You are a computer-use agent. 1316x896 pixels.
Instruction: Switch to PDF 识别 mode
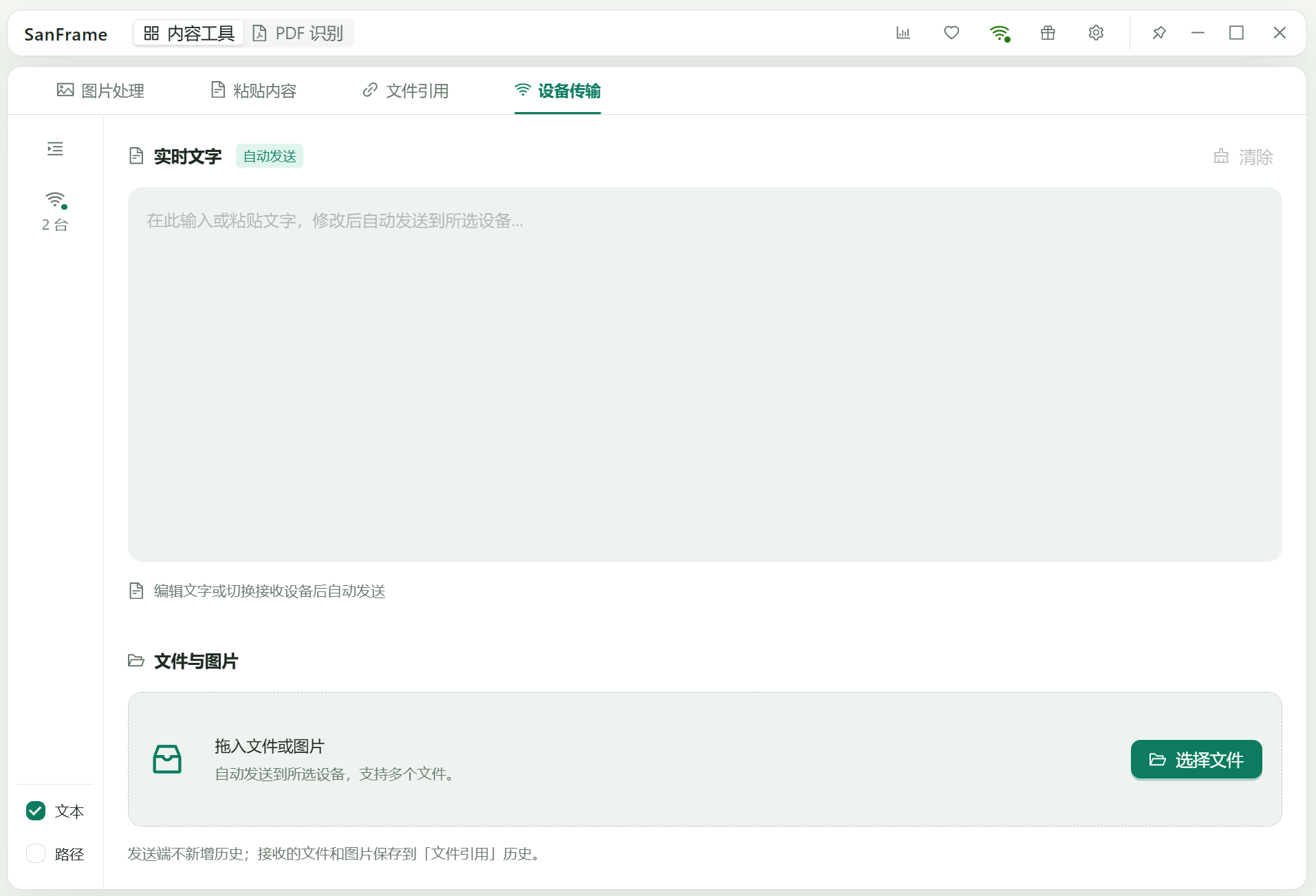pyautogui.click(x=298, y=33)
